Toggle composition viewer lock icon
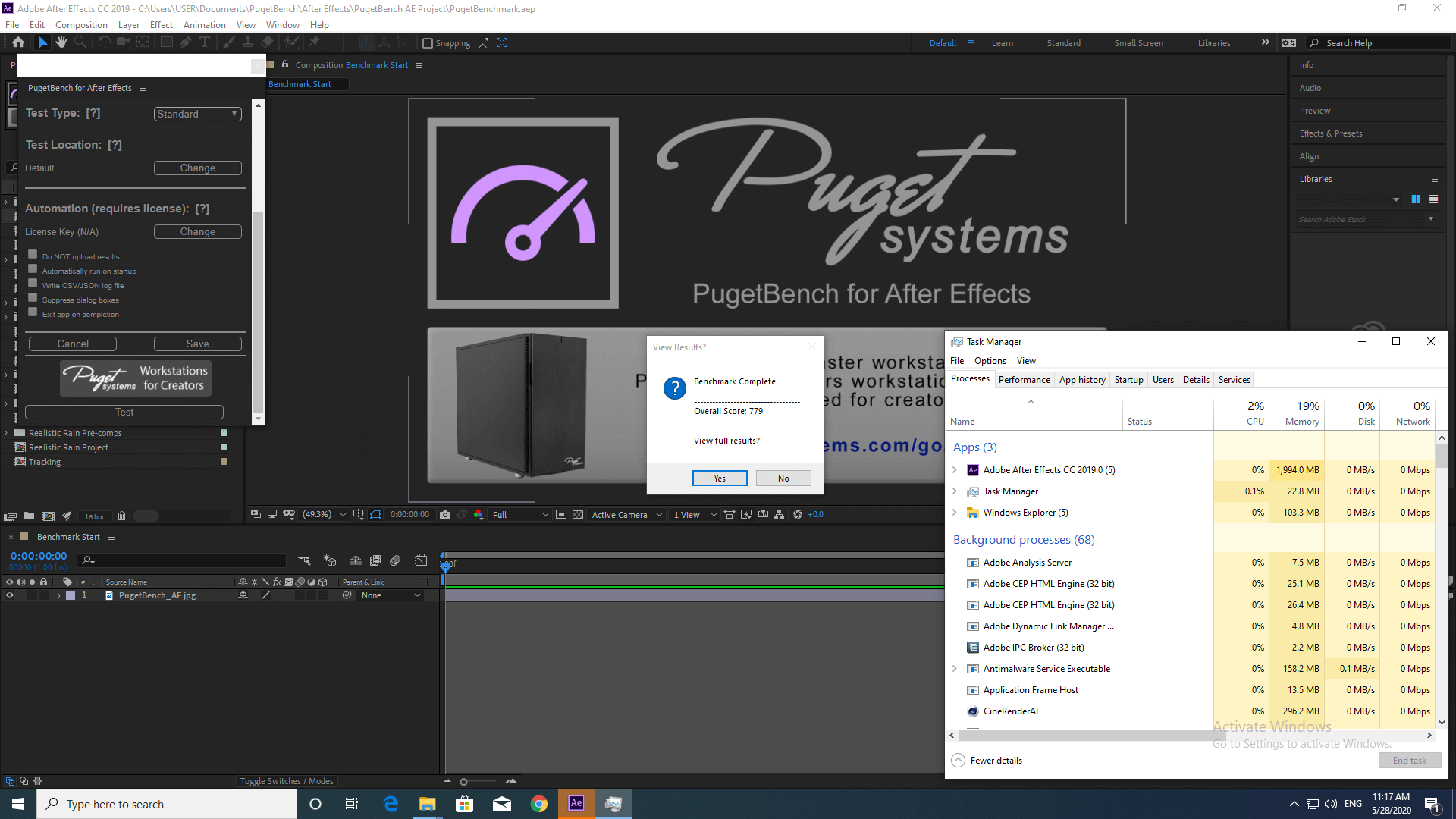Viewport: 1456px width, 819px height. coord(285,65)
